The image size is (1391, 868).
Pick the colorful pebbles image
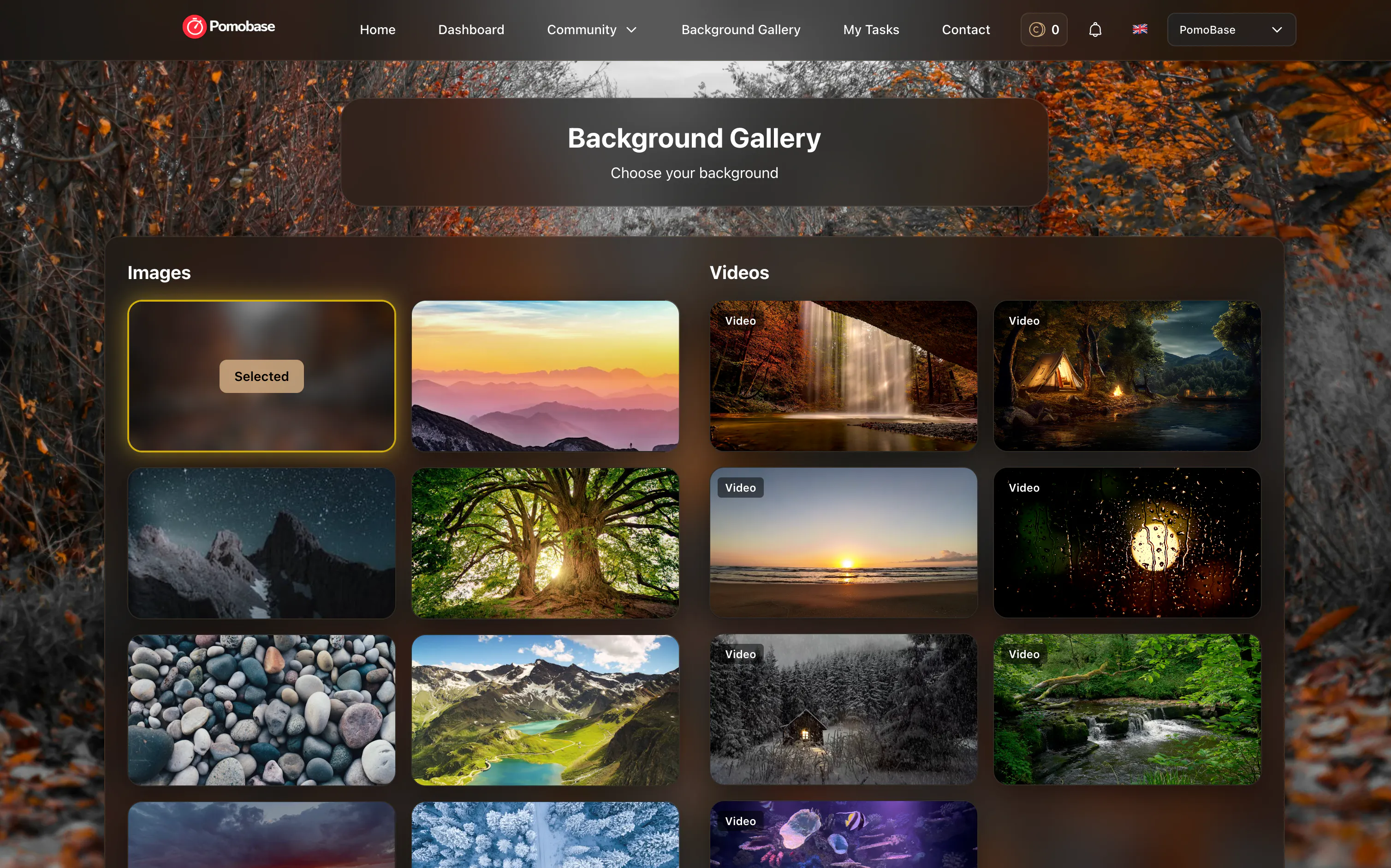[261, 710]
